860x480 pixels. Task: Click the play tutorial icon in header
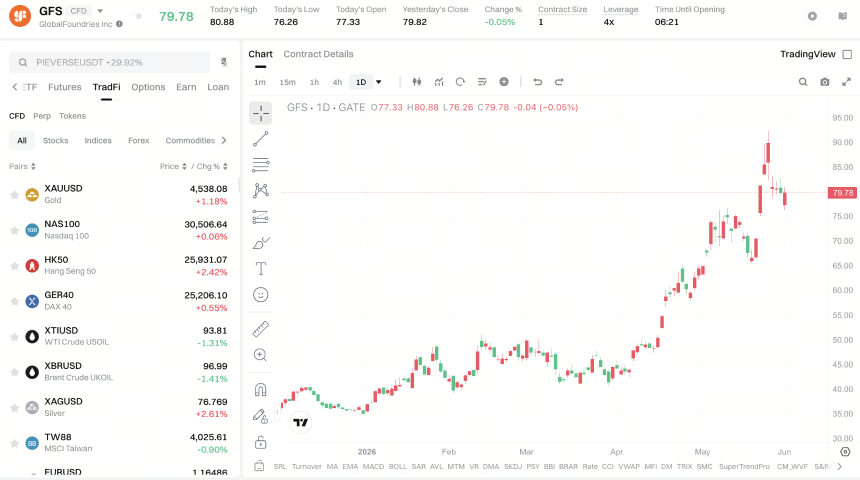(812, 16)
